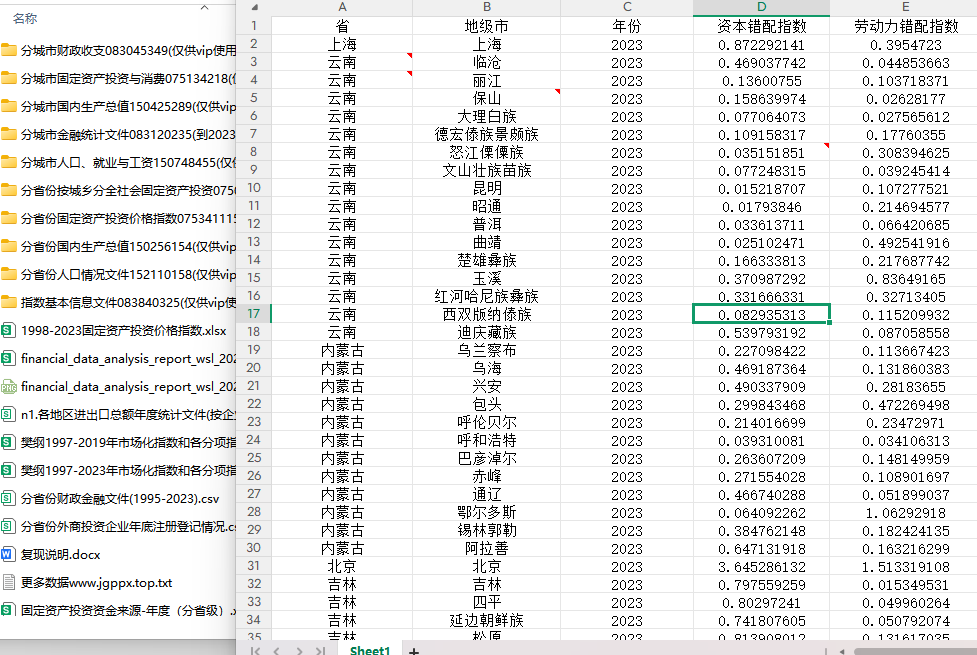
Task: Click header cell 年份
Action: [x=627, y=26]
